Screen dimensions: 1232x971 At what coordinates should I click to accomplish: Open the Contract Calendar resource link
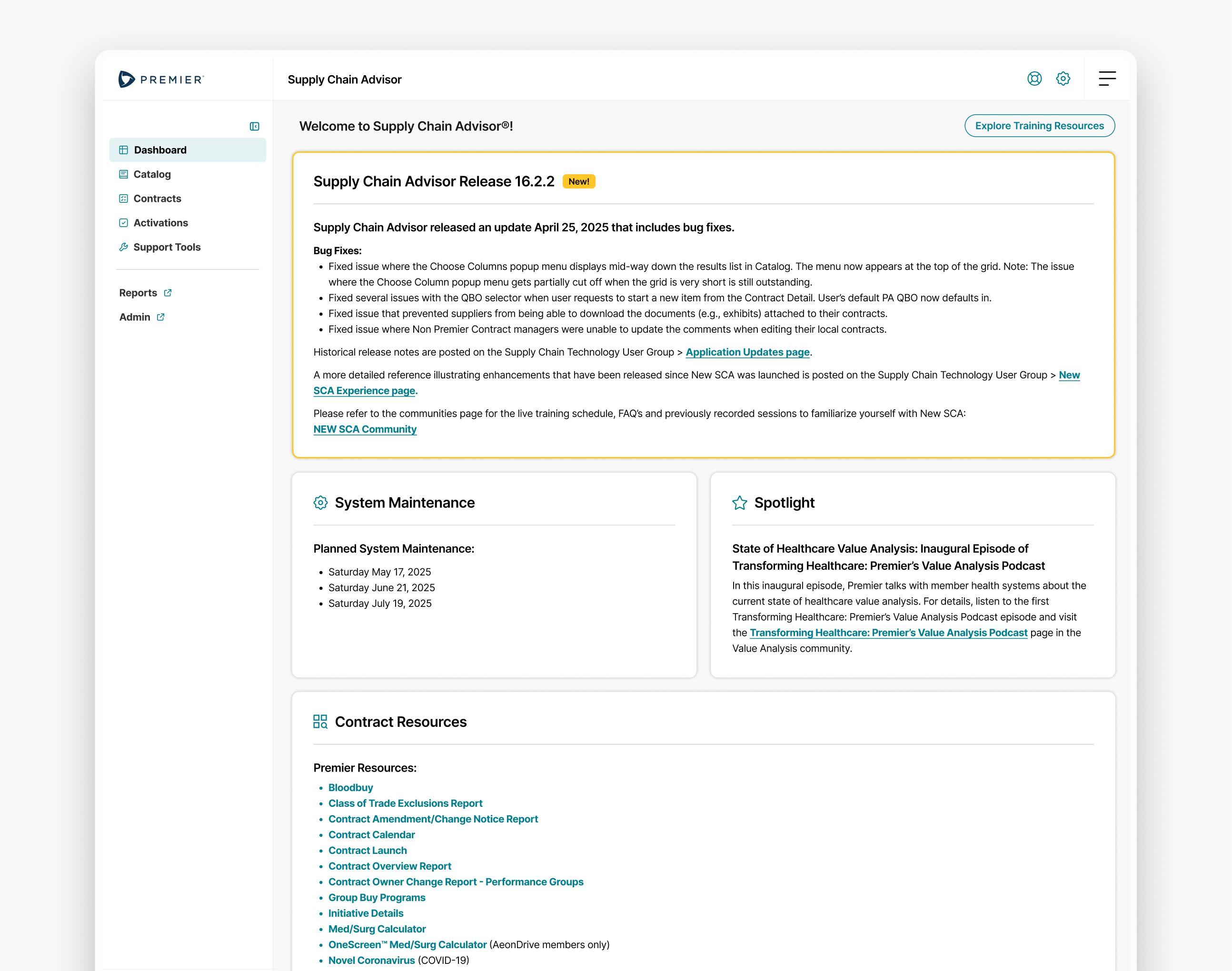[371, 834]
